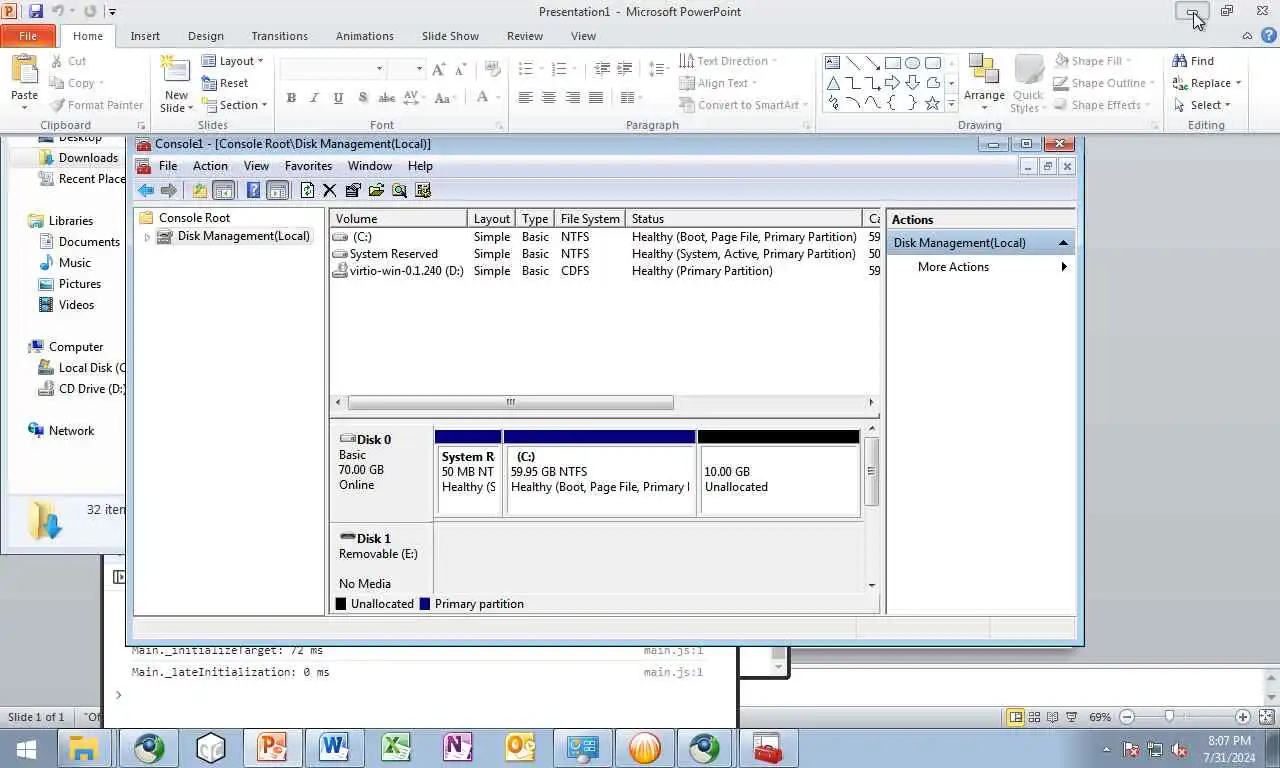Click the Disk 1 Removable (E:) label
Screen dimensions: 1280x768
tap(382, 560)
